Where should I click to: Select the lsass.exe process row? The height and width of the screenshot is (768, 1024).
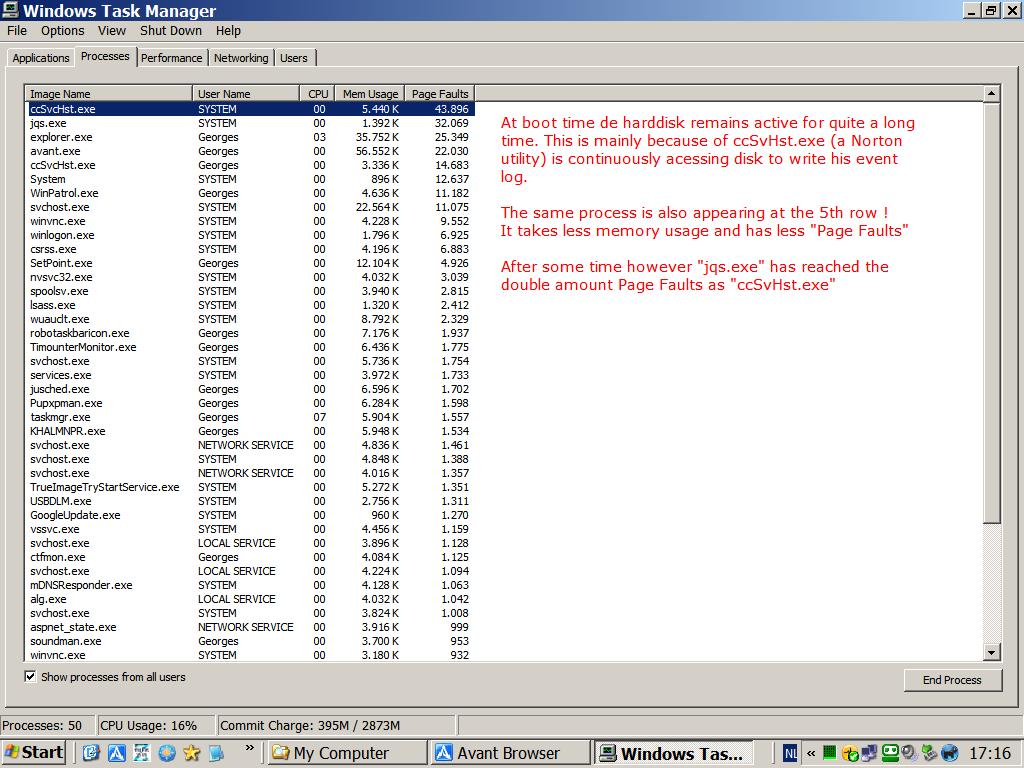coord(250,305)
